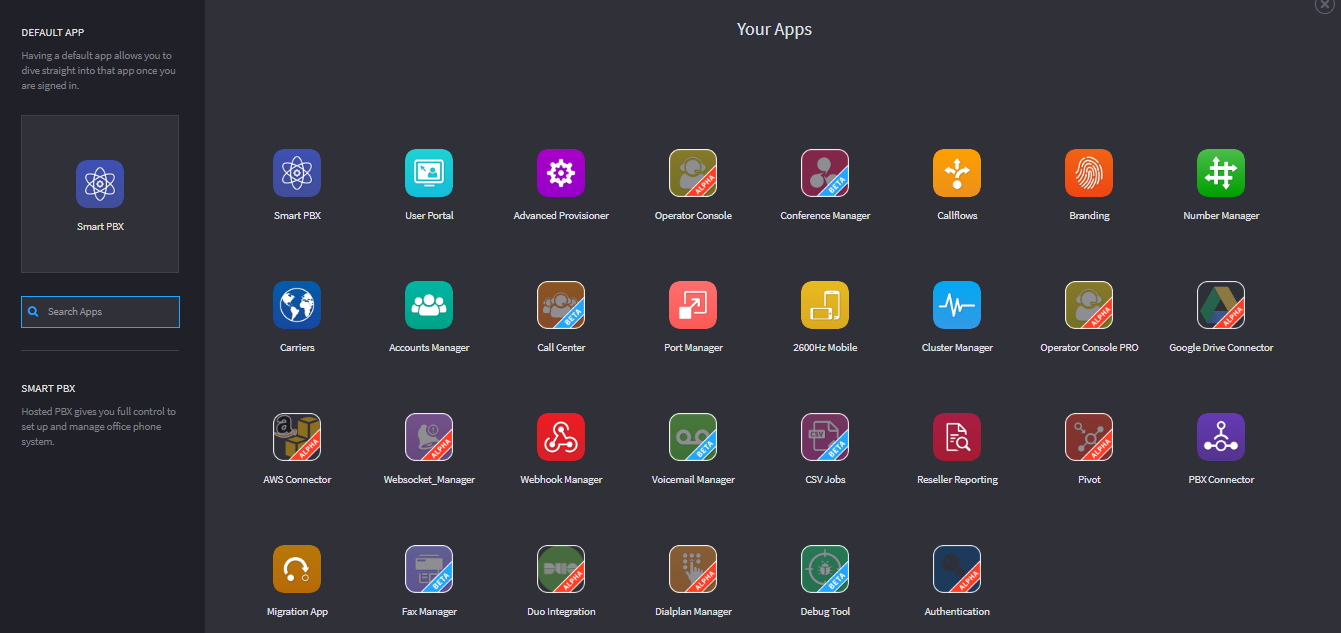Open the Carriers globe app

point(297,305)
